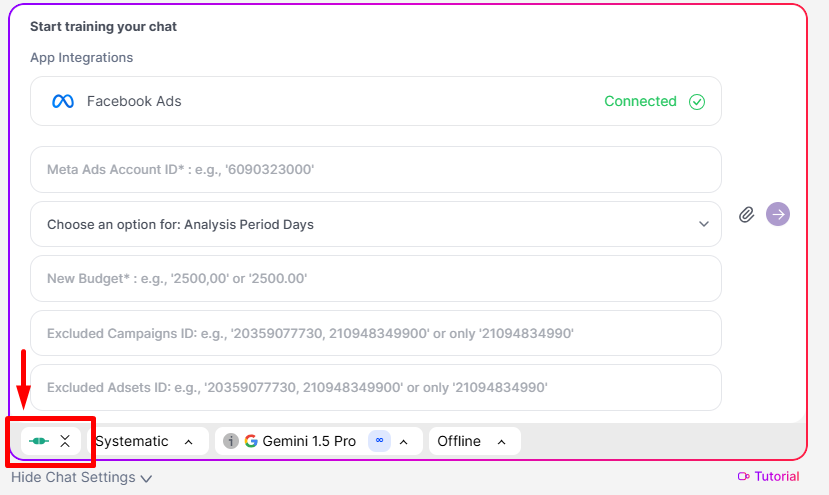The image size is (829, 495).
Task: Click the blue infinity badge
Action: [379, 441]
